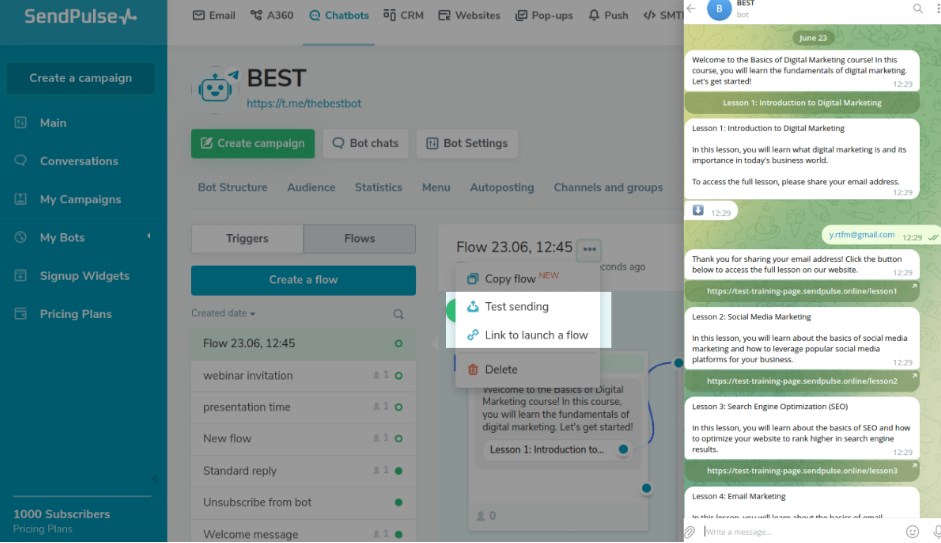Open My Campaigns in the sidebar

80,199
